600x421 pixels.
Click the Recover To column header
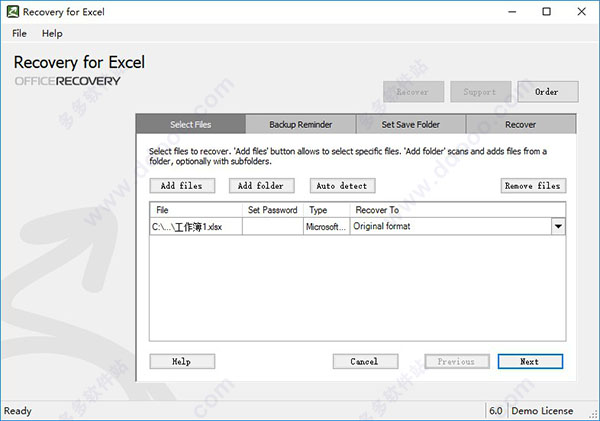pyautogui.click(x=458, y=210)
